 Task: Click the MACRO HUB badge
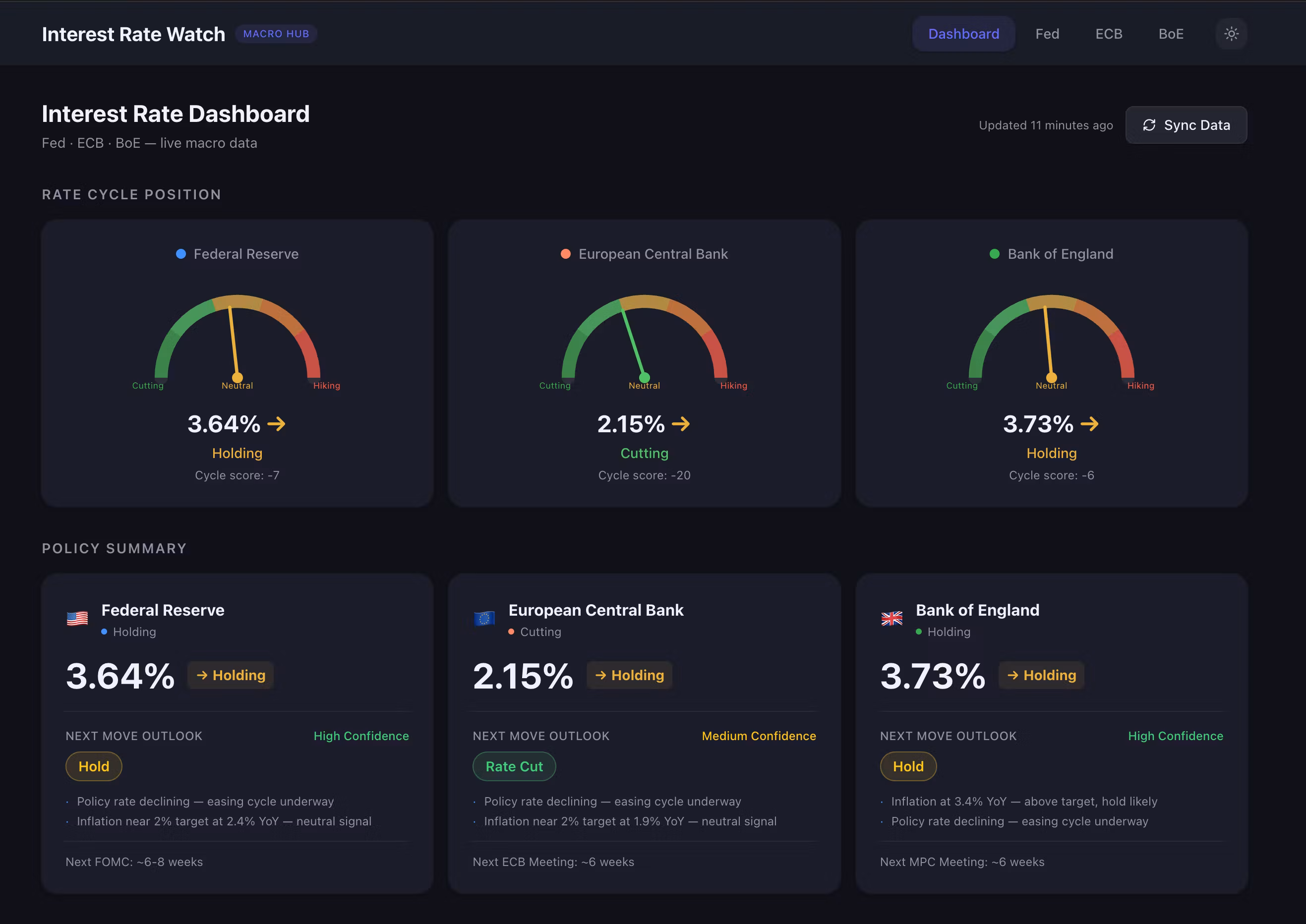(x=276, y=34)
